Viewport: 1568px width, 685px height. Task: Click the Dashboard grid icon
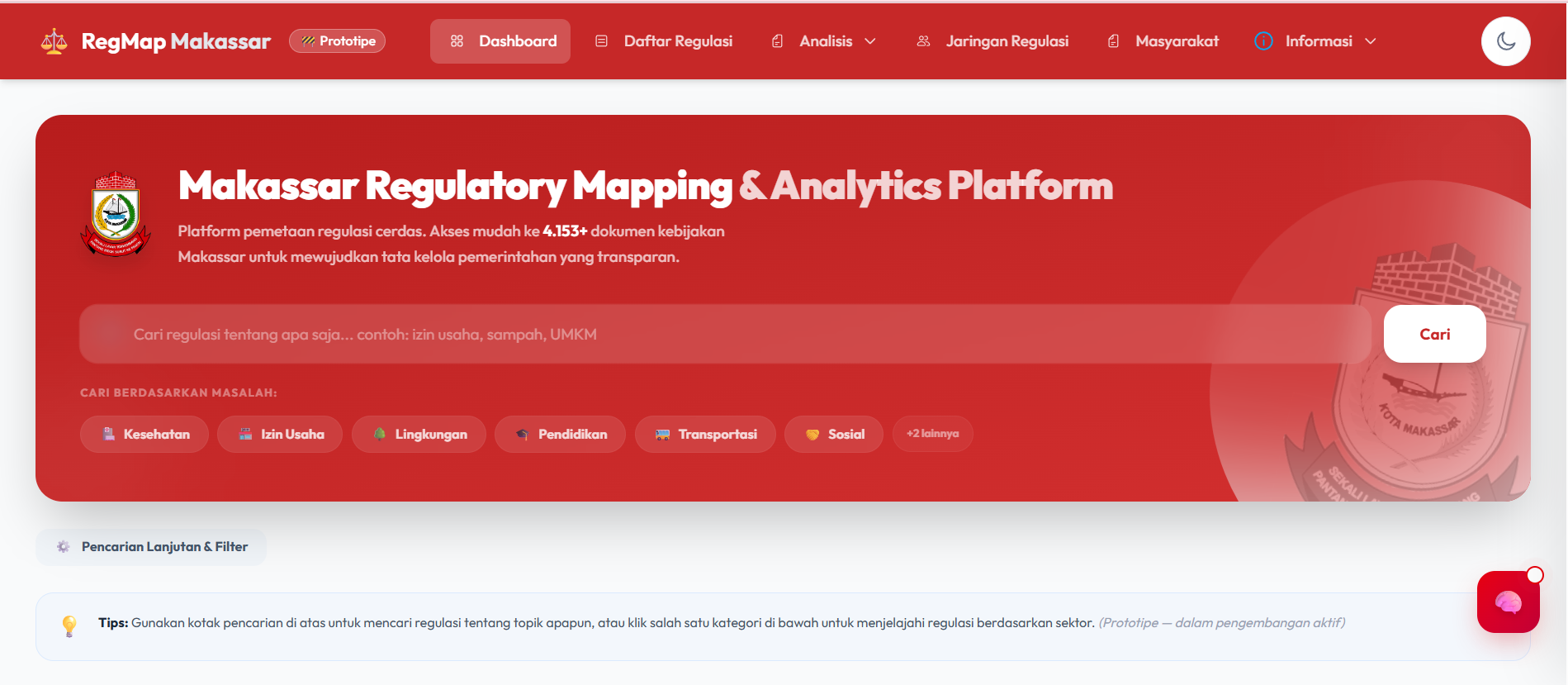tap(457, 41)
